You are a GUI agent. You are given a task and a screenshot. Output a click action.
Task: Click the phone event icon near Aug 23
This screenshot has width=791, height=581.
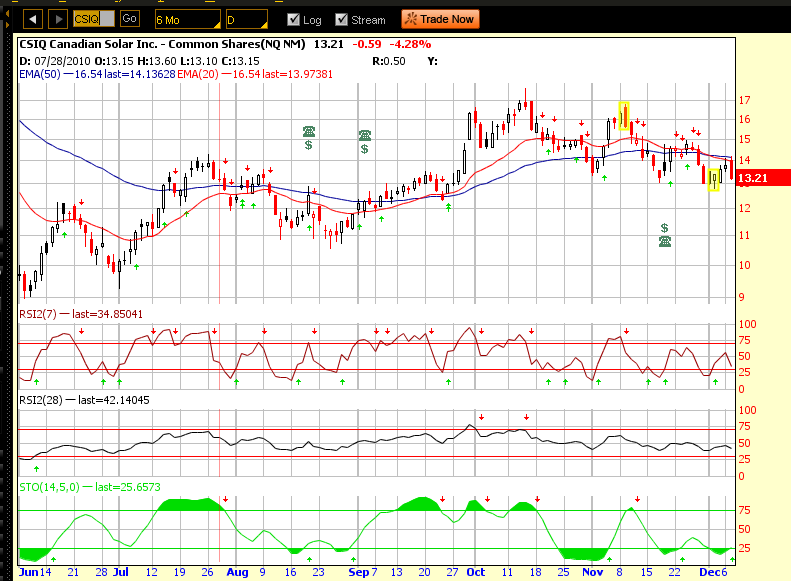click(x=309, y=132)
